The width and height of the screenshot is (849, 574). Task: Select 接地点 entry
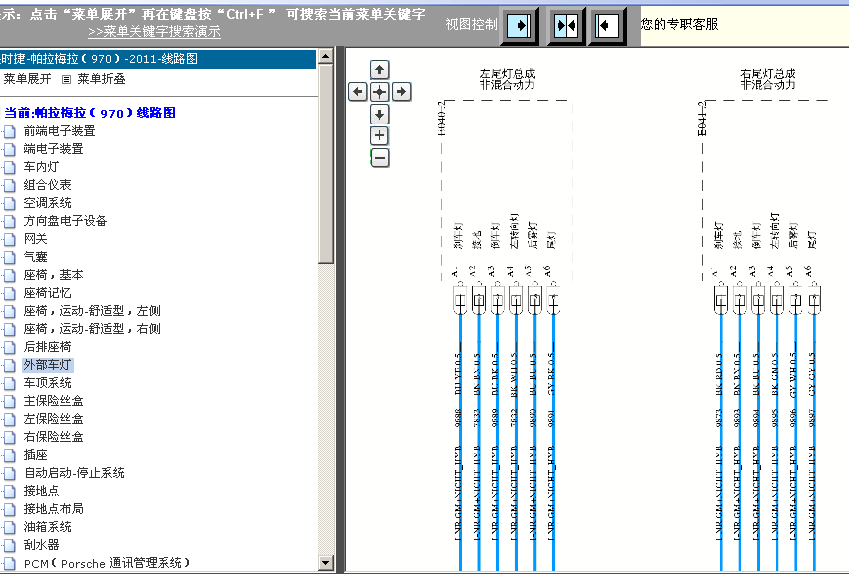(41, 491)
